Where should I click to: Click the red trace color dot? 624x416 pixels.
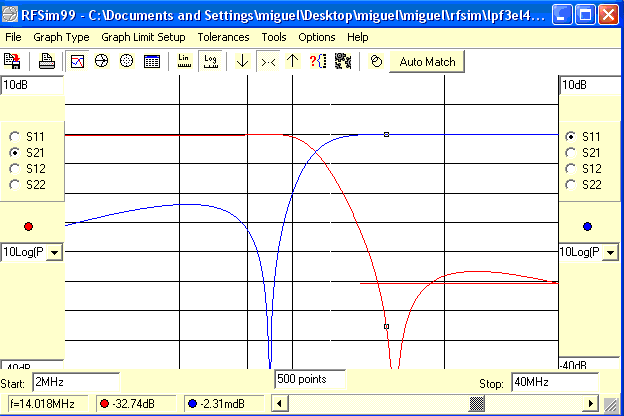coord(28,227)
